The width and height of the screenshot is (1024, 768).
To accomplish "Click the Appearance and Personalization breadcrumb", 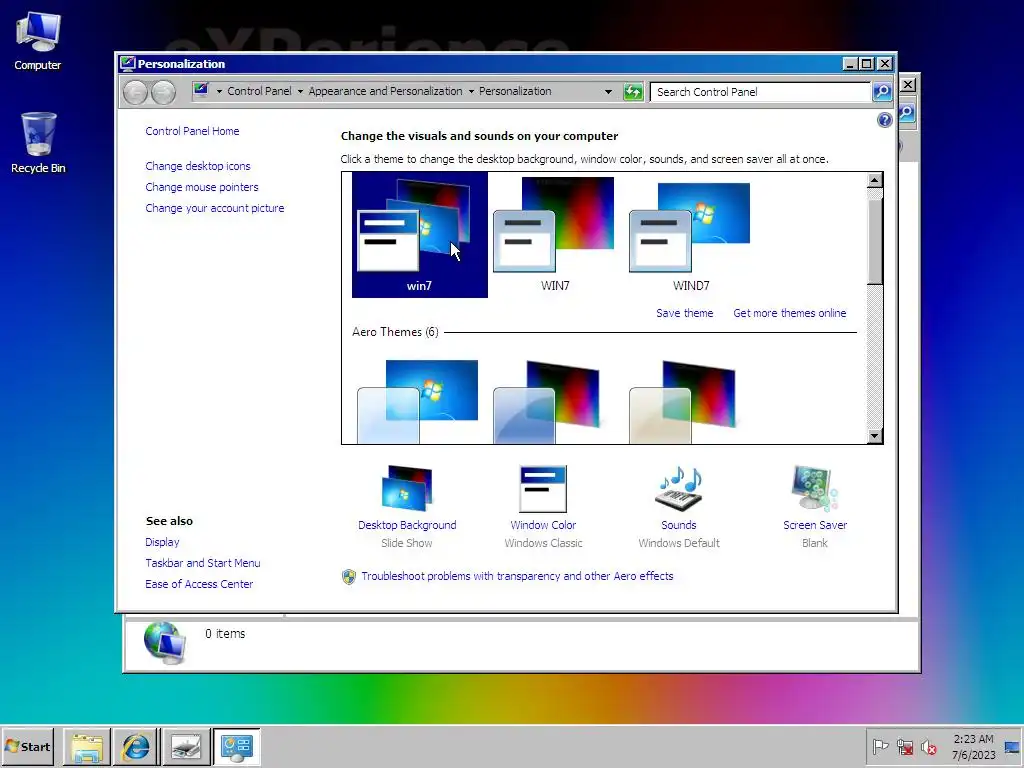I will 385,91.
